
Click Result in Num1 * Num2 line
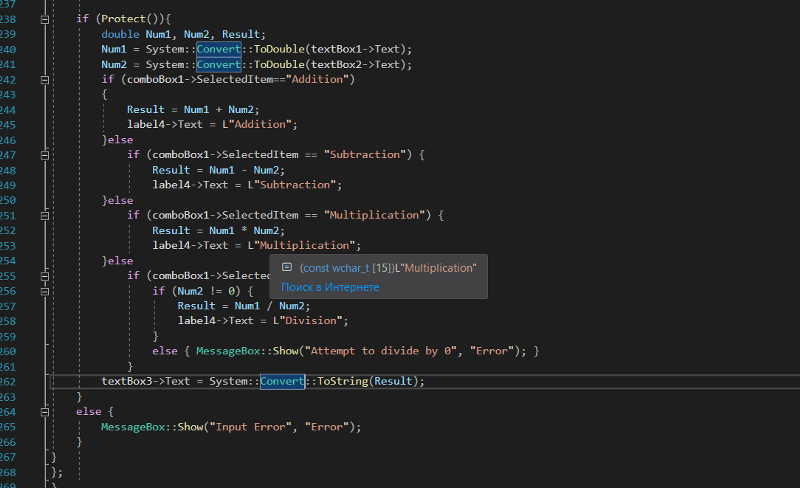pos(171,231)
